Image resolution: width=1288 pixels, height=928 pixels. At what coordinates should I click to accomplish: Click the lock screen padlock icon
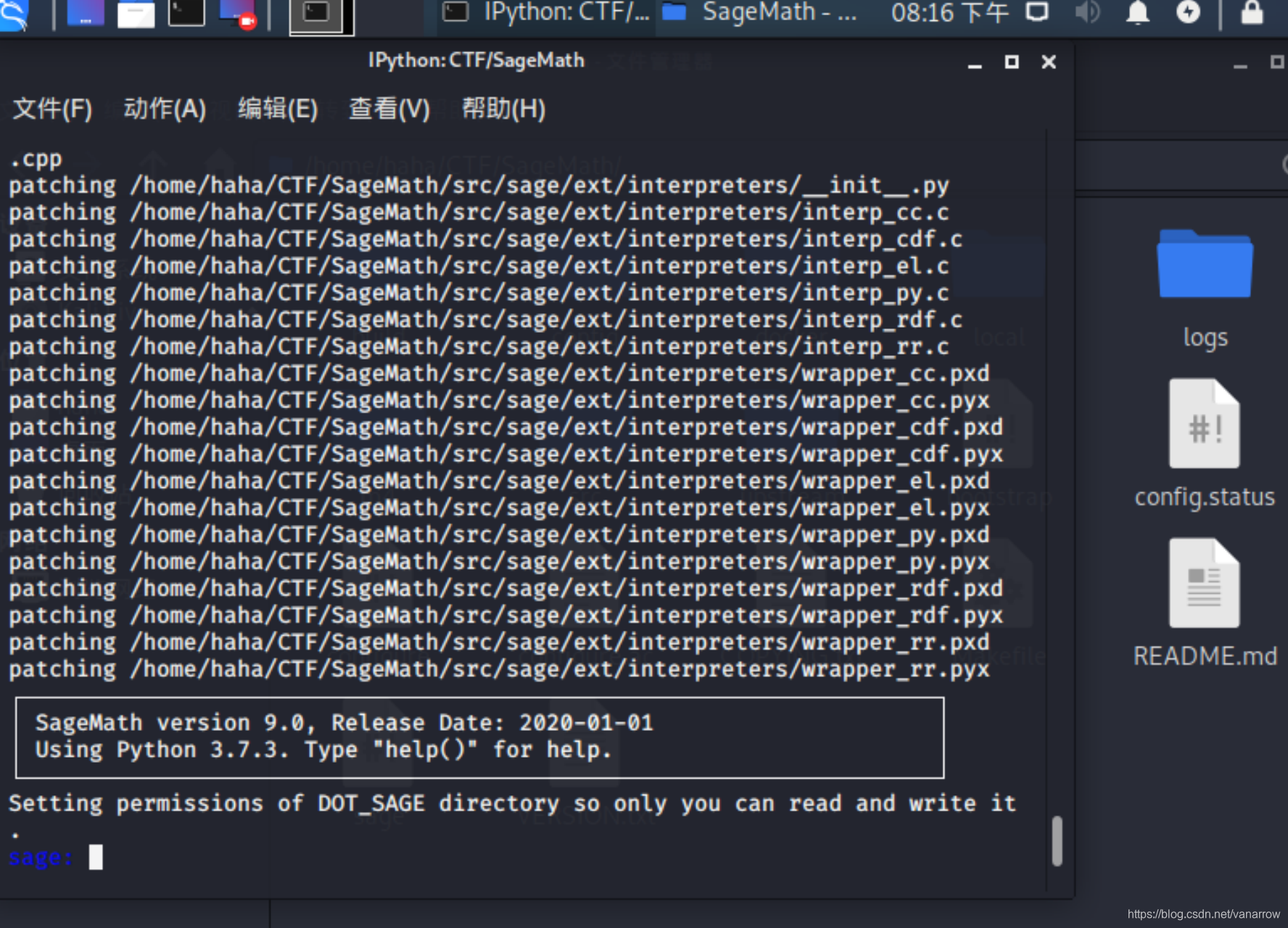1252,12
